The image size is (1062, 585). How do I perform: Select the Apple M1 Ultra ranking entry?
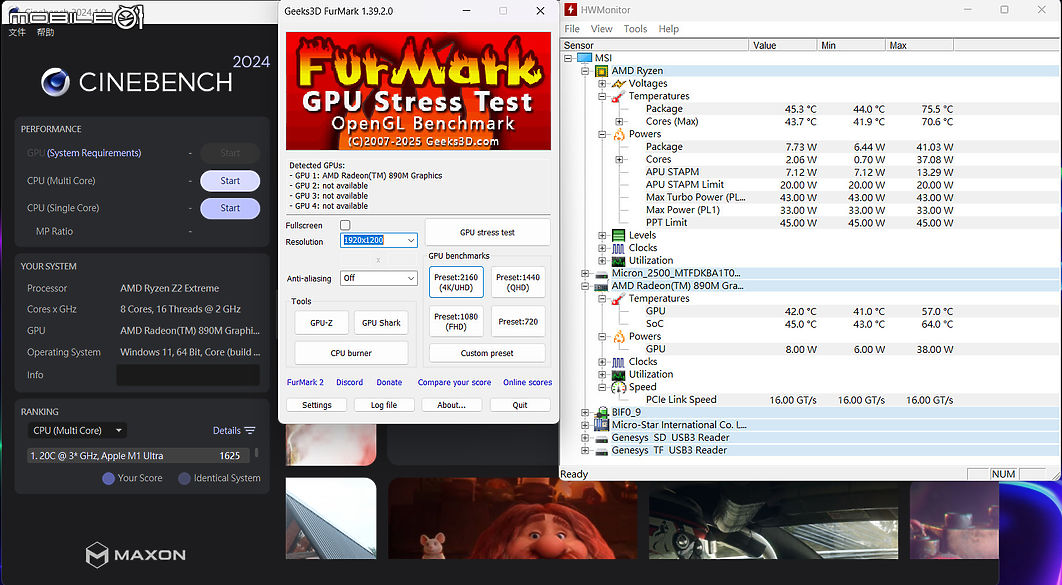click(x=139, y=456)
